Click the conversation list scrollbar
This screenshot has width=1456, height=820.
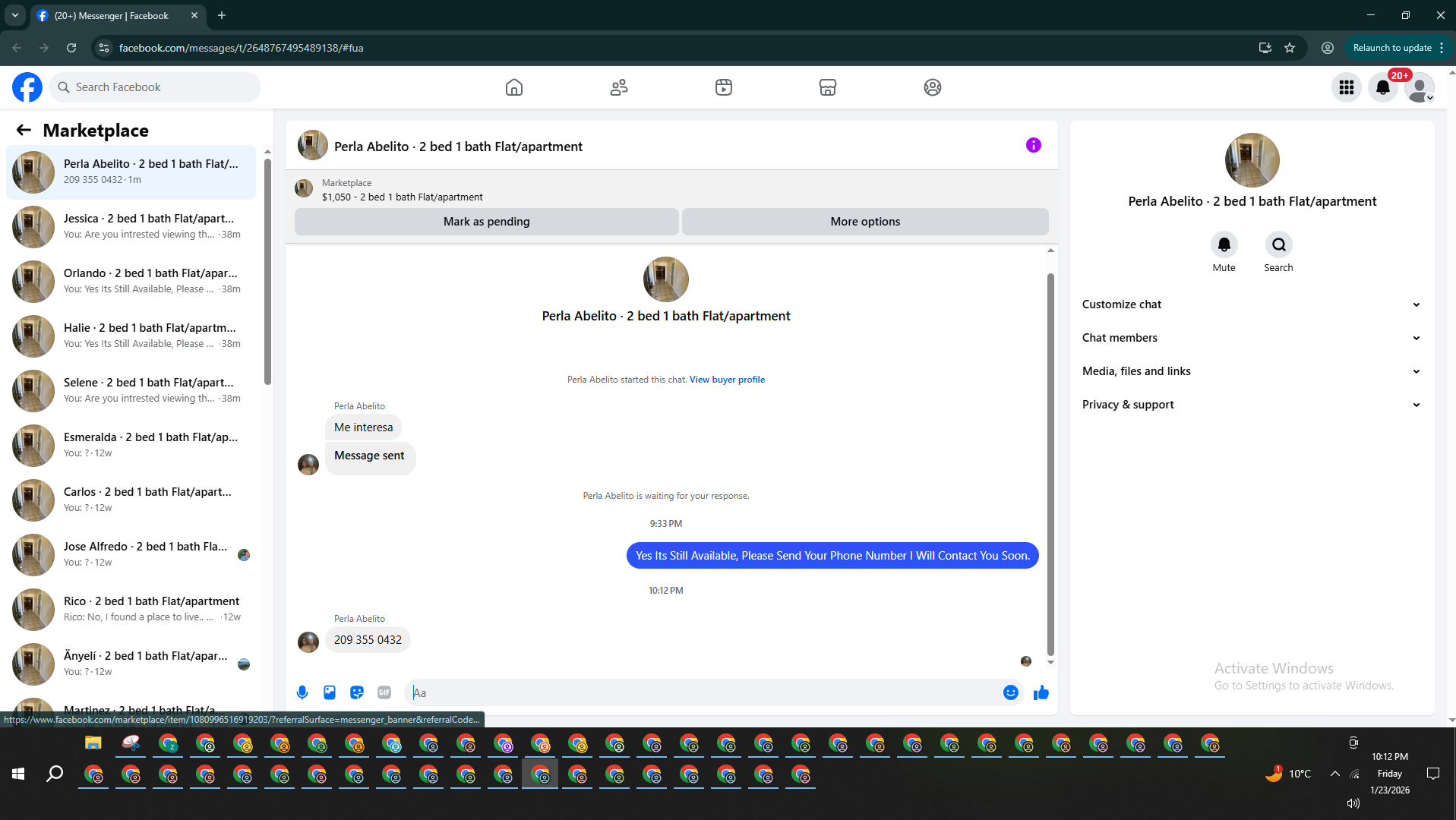tap(267, 271)
